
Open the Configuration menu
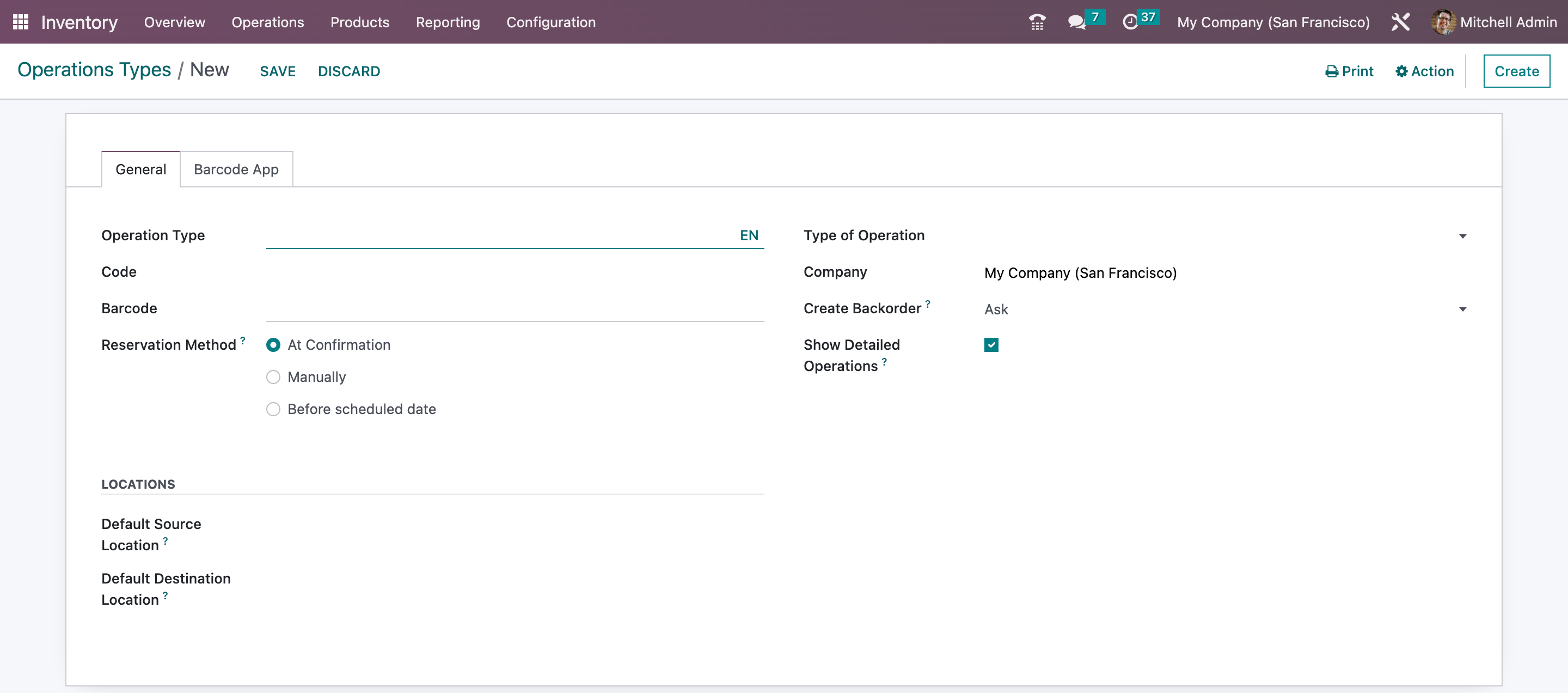(x=551, y=22)
